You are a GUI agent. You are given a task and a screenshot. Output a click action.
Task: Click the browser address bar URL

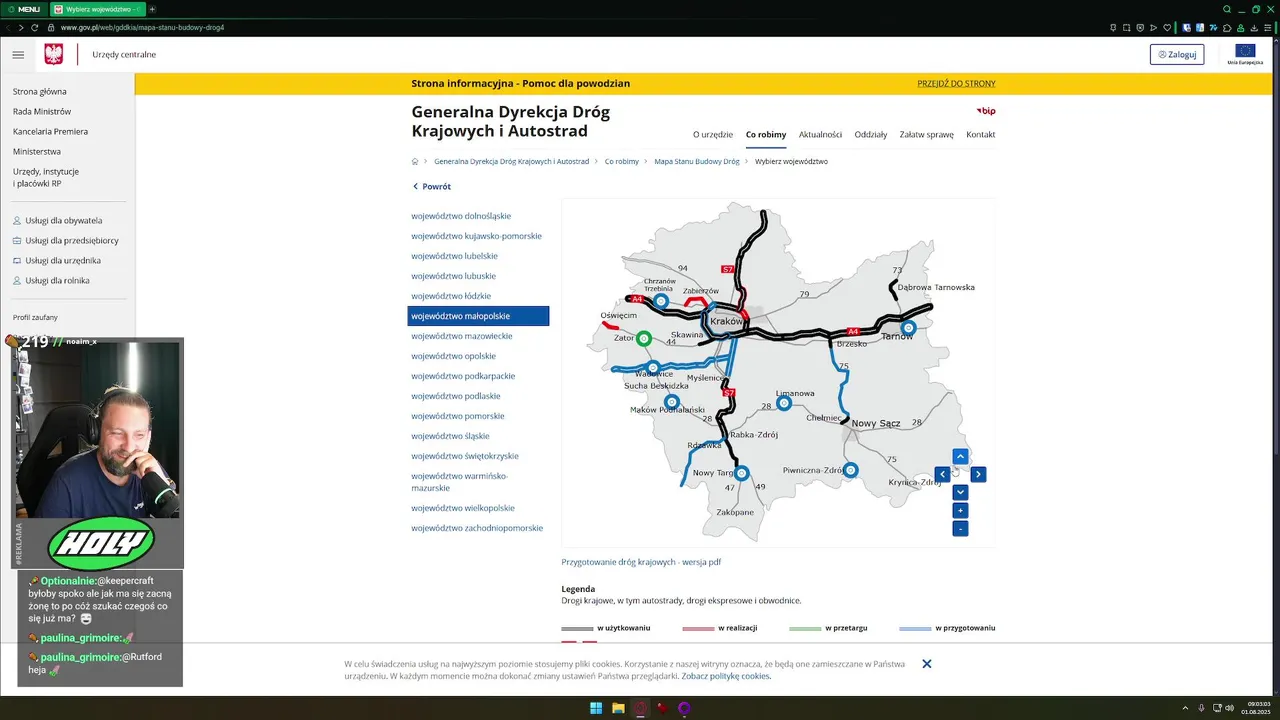pos(142,27)
